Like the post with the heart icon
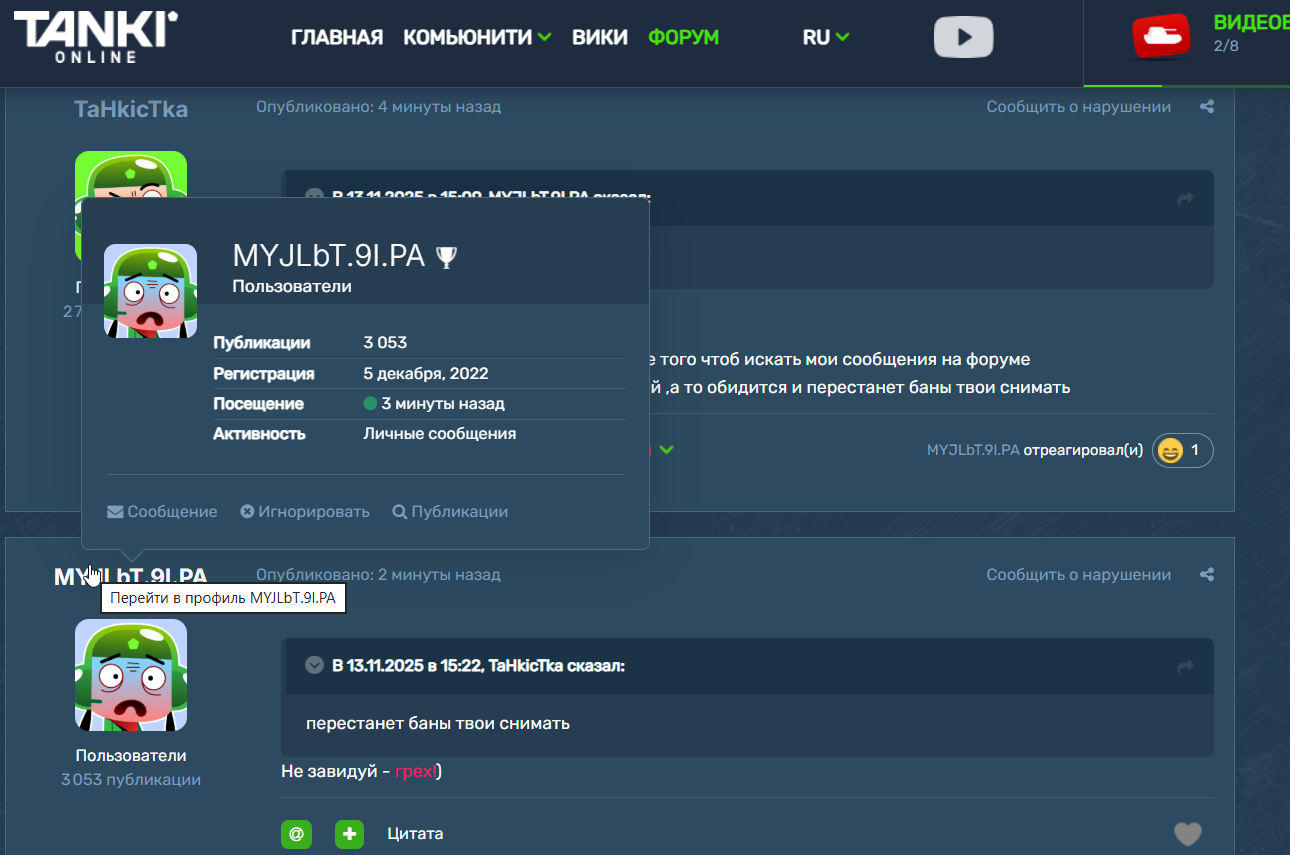 coord(1187,834)
